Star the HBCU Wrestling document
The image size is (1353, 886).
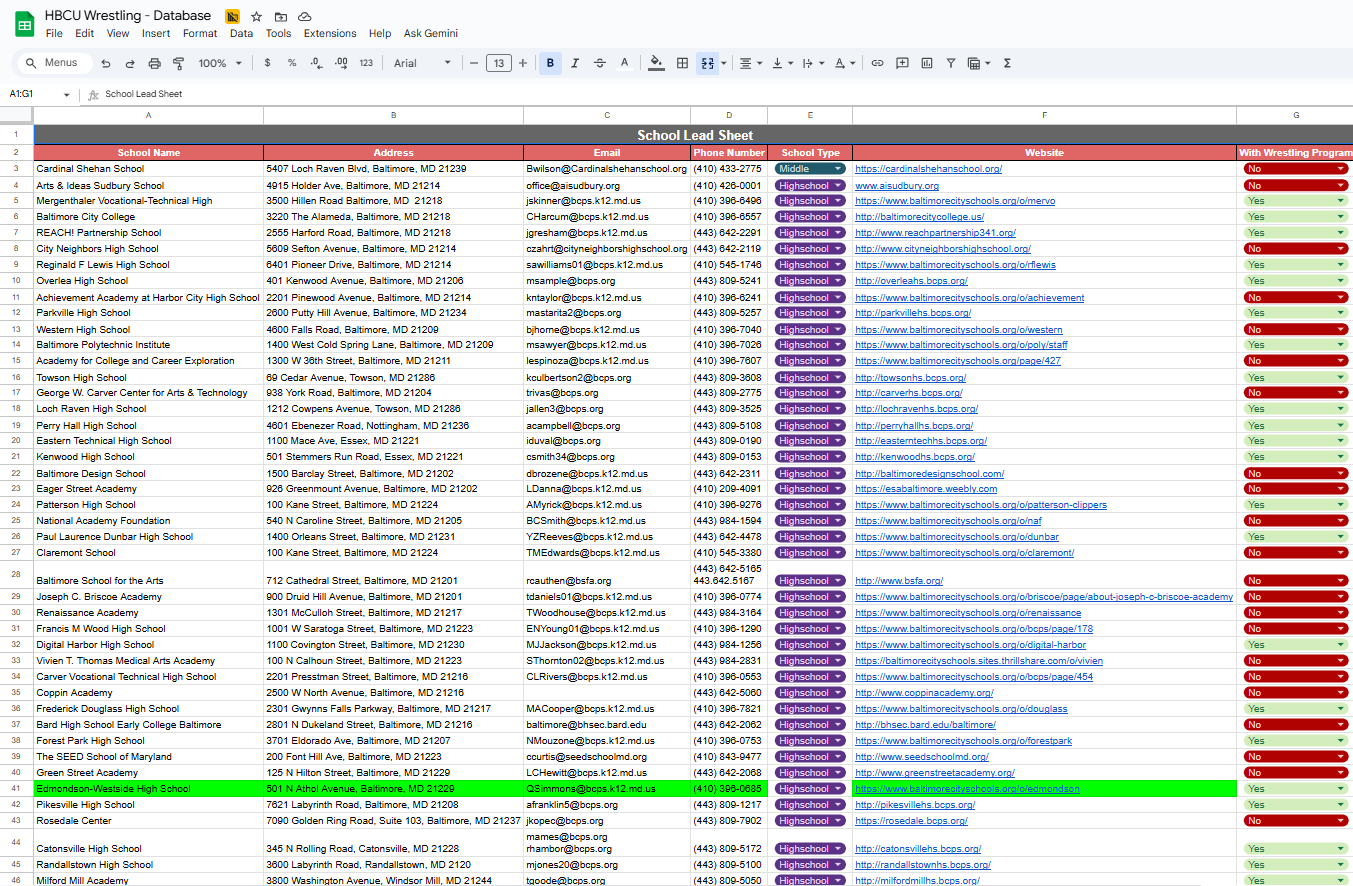point(257,16)
